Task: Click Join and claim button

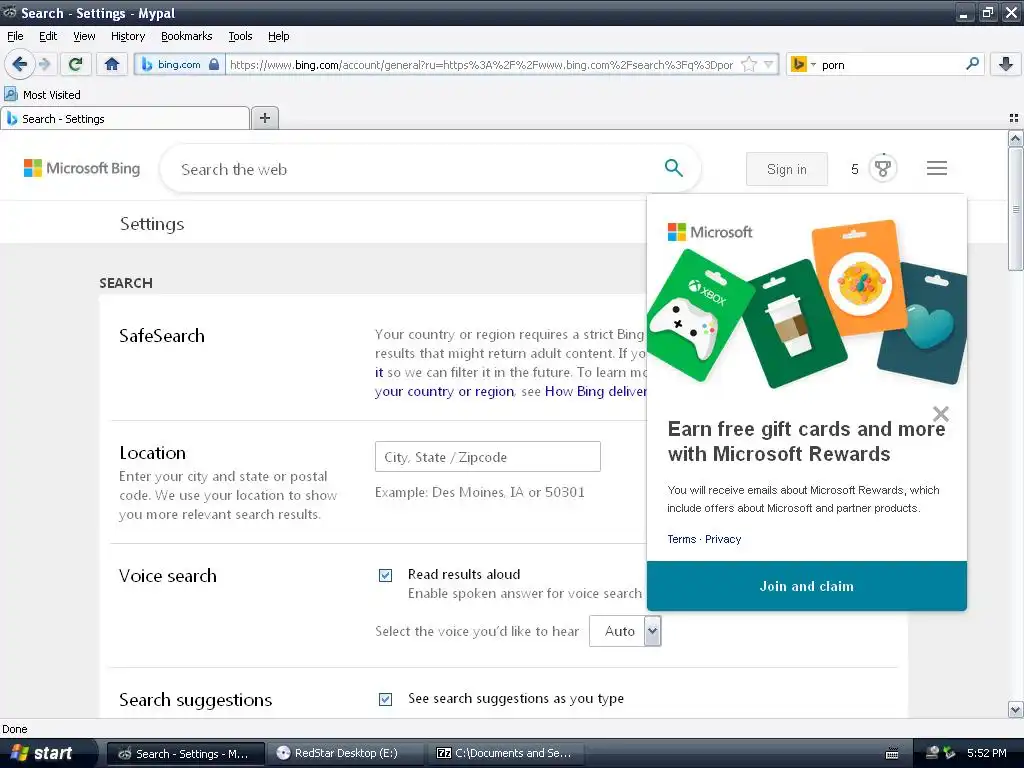Action: click(807, 586)
